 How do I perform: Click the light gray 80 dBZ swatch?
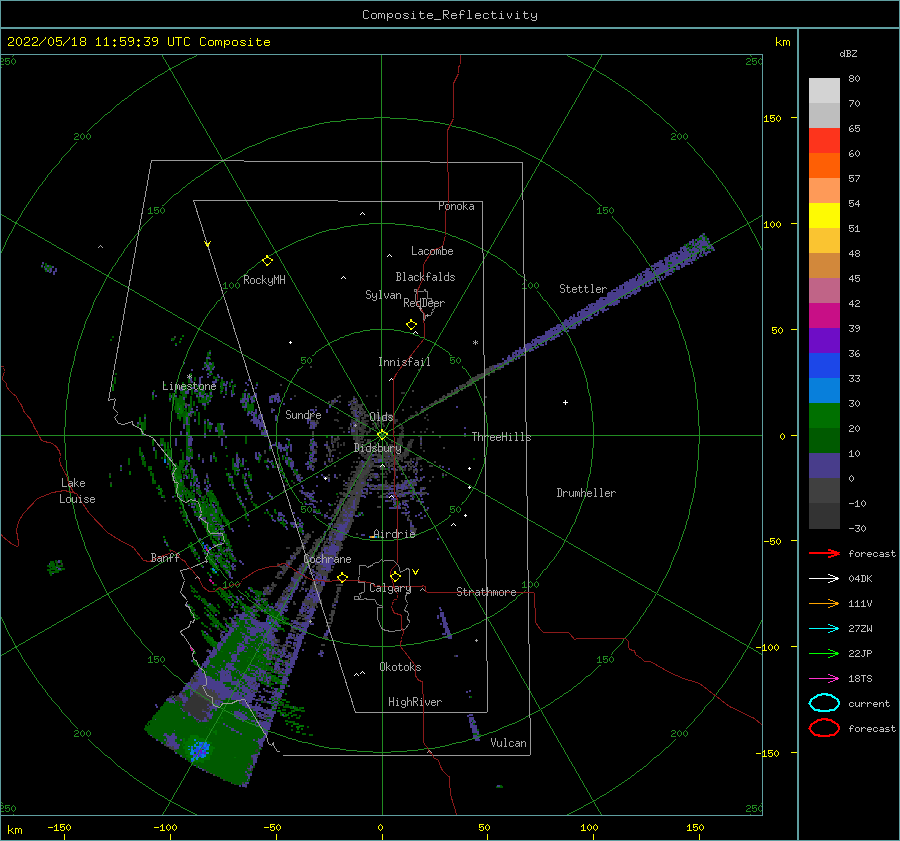click(x=824, y=90)
